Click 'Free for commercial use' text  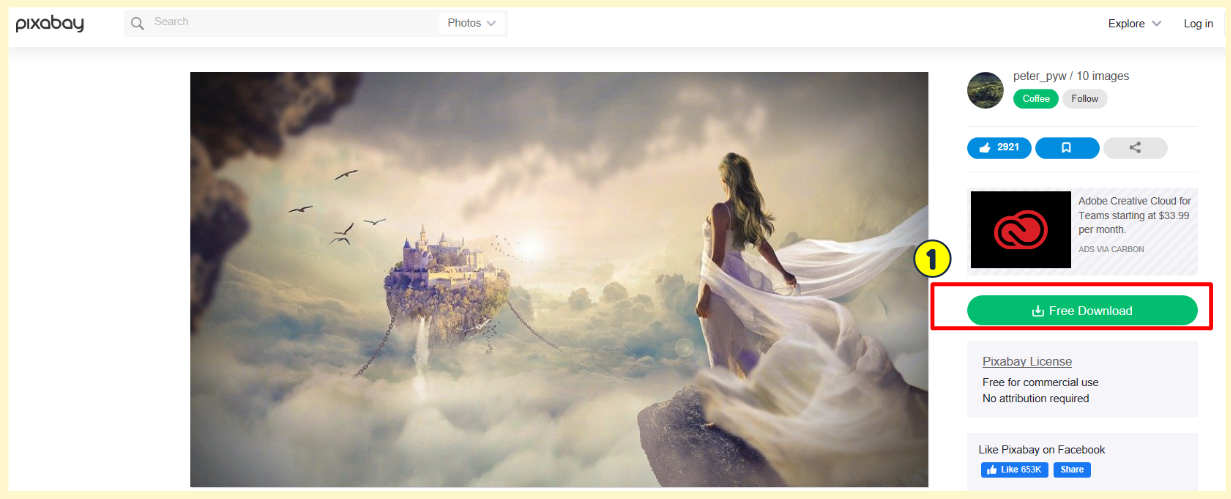click(x=1040, y=382)
